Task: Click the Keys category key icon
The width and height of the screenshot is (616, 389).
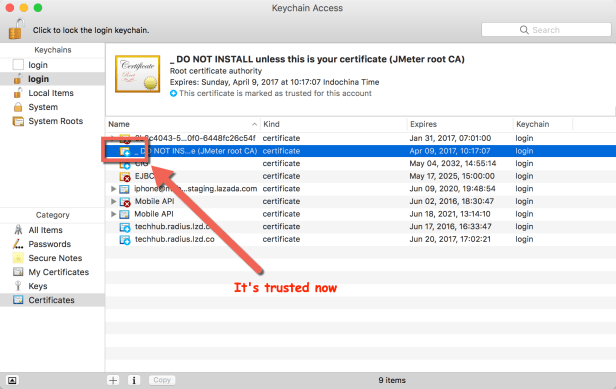Action: 18,286
